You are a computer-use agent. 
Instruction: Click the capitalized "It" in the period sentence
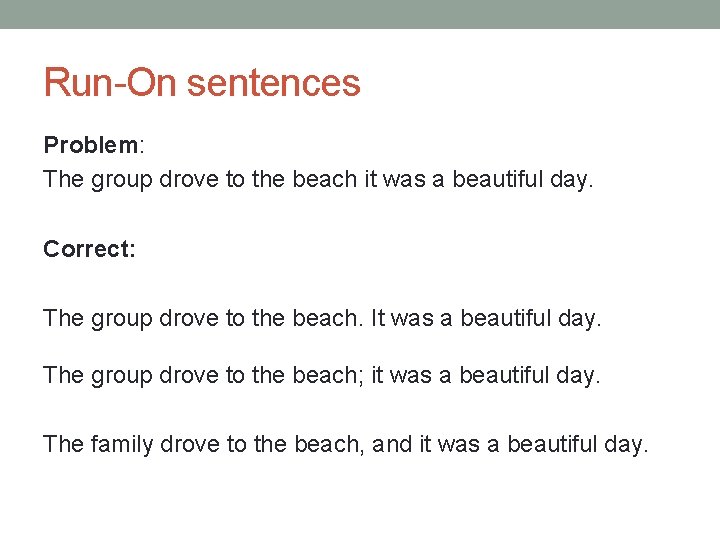(377, 319)
